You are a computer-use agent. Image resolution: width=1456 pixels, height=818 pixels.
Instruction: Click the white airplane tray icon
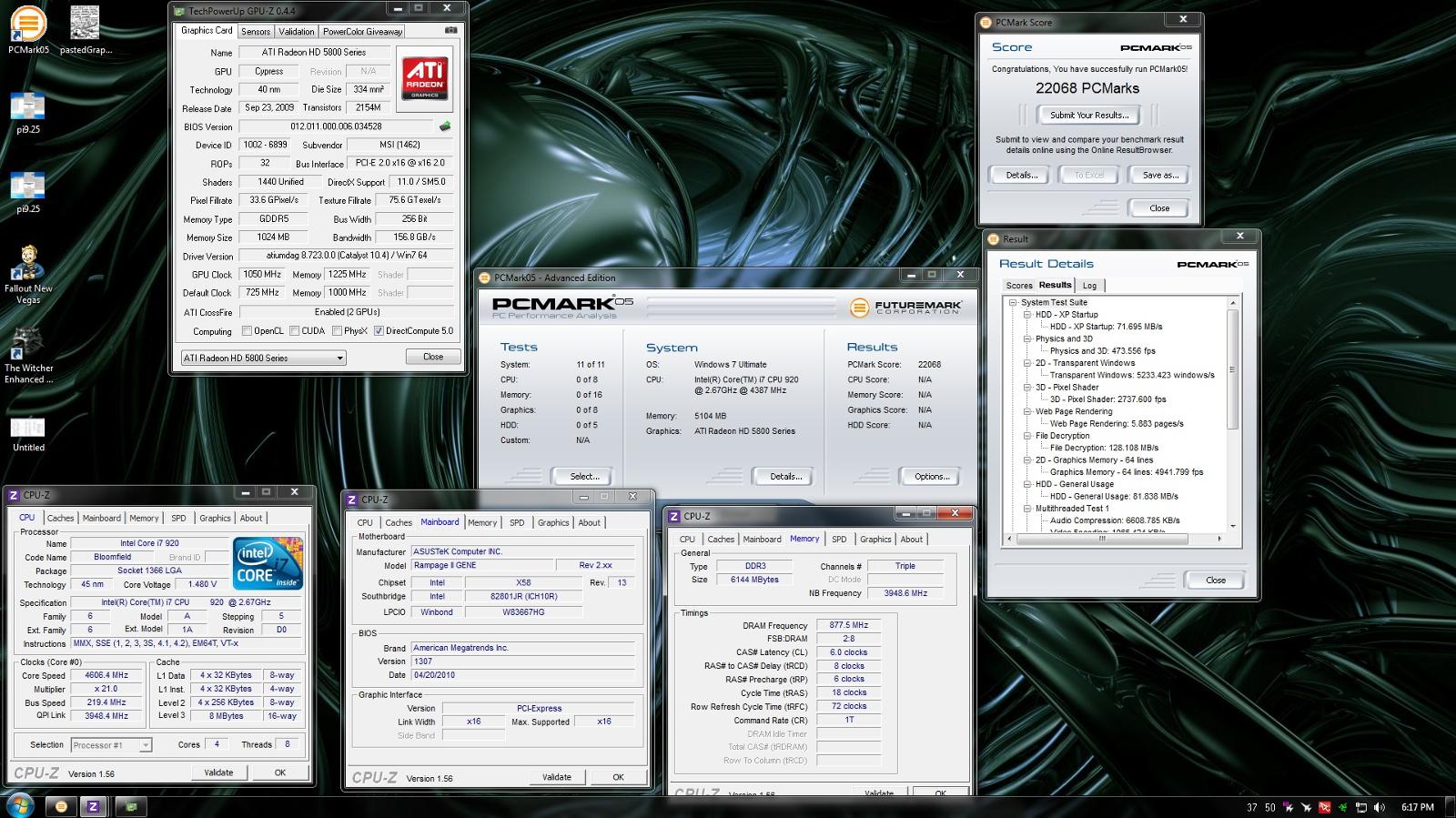click(1307, 807)
